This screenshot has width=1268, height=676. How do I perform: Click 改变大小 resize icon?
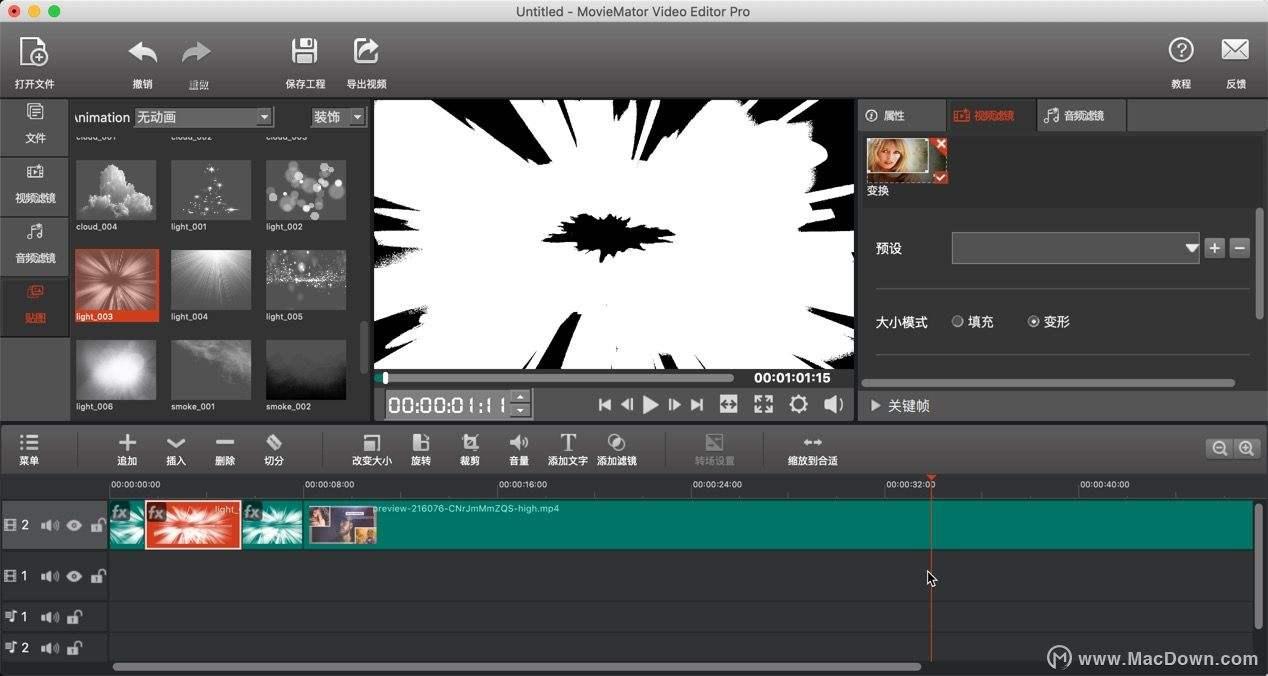point(371,442)
